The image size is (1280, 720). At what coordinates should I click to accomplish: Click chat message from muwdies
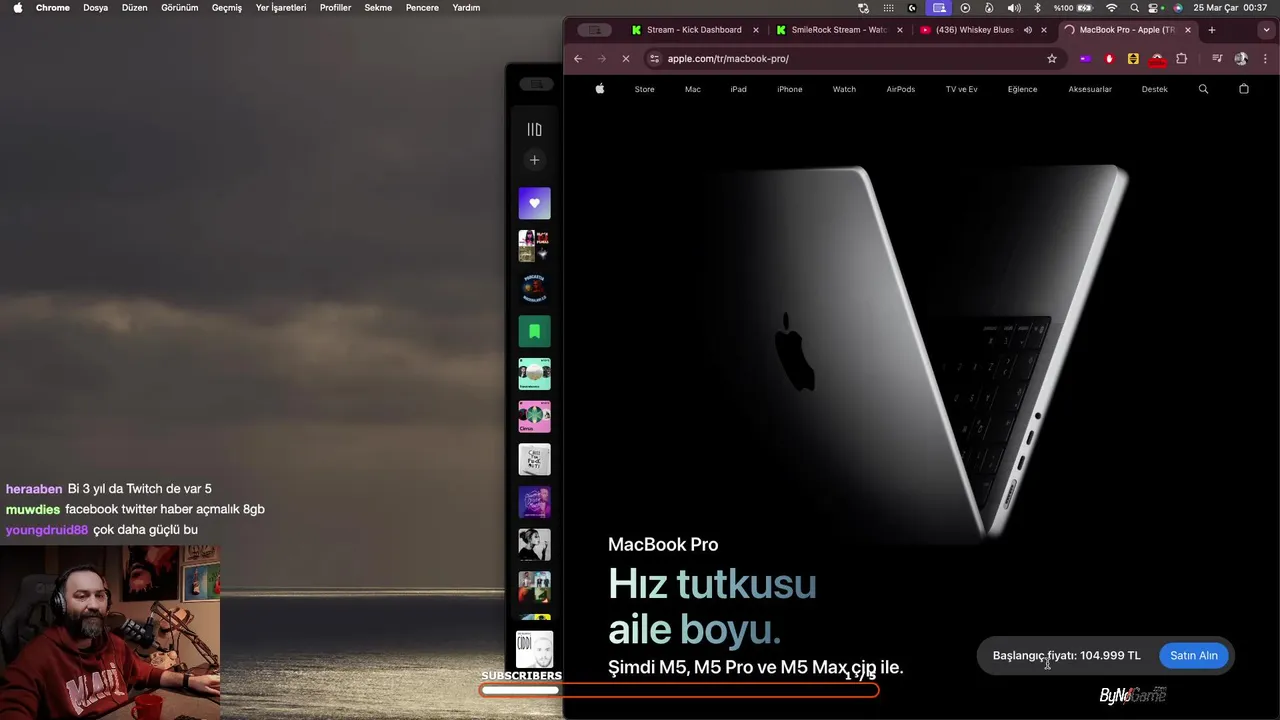pyautogui.click(x=135, y=509)
